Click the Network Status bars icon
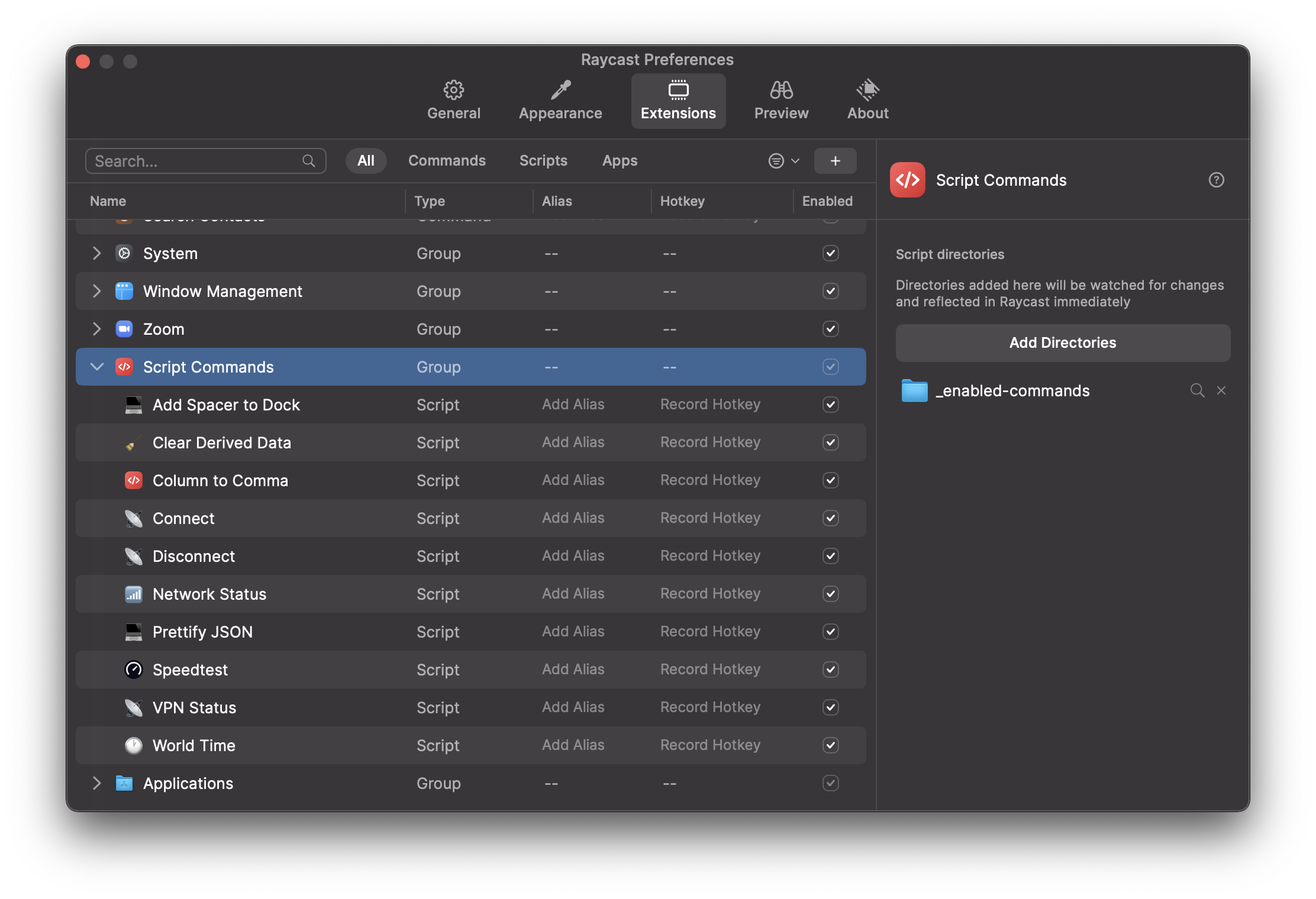The width and height of the screenshot is (1316, 899). tap(134, 594)
